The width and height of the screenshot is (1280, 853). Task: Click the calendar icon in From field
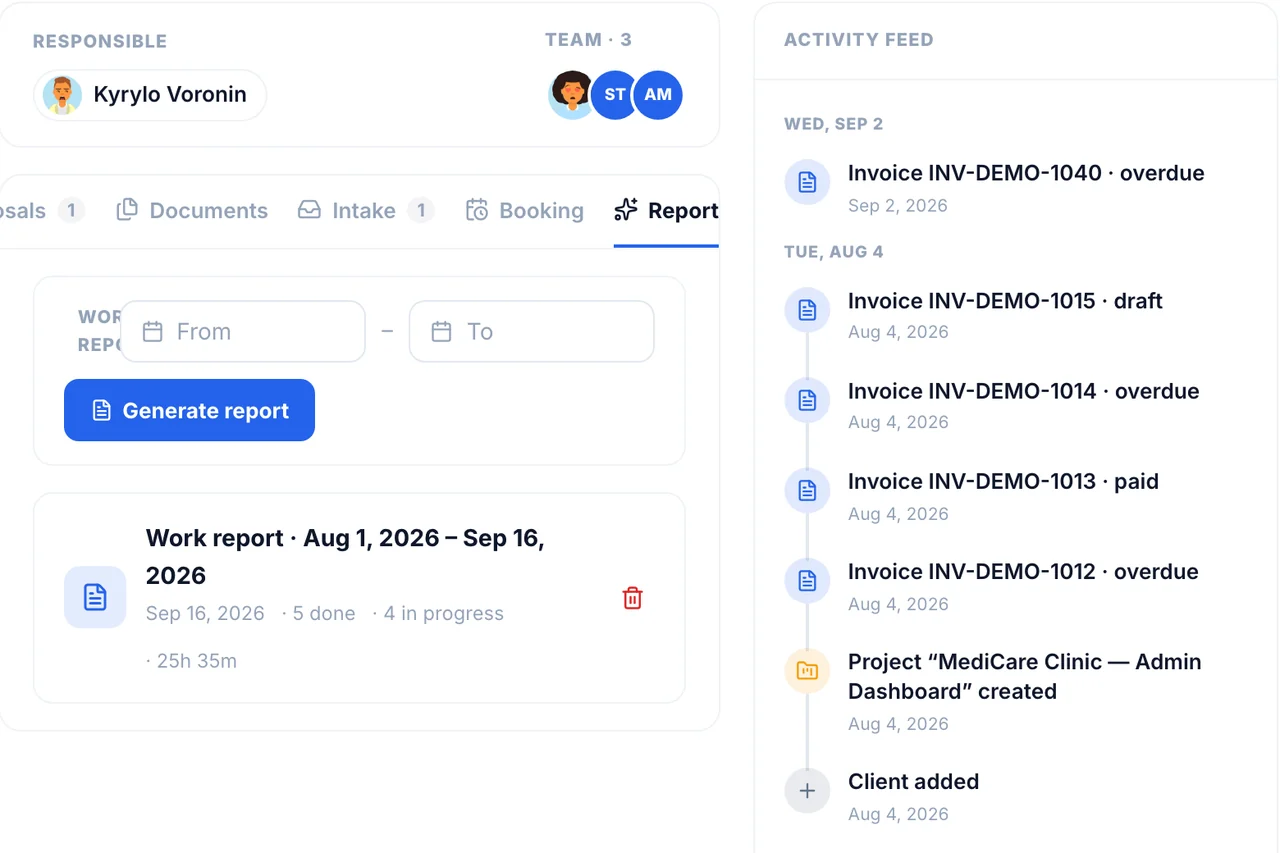coord(152,332)
